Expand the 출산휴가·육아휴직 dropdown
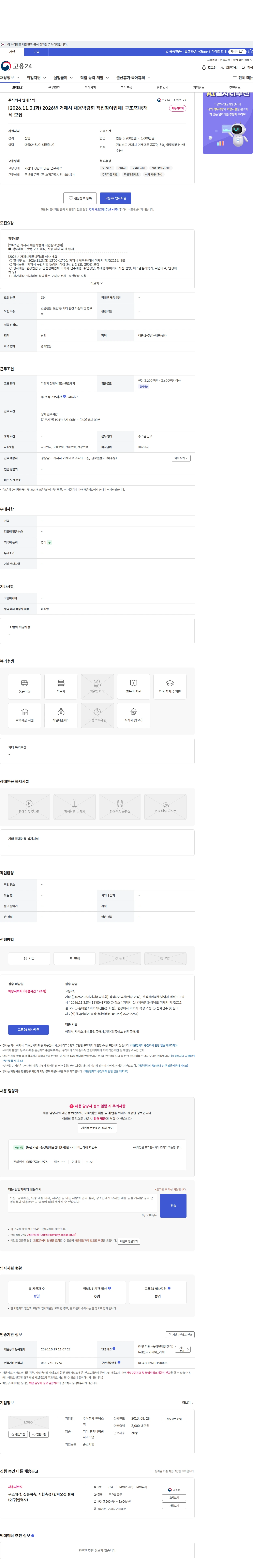The width and height of the screenshot is (253, 1568). (x=134, y=78)
